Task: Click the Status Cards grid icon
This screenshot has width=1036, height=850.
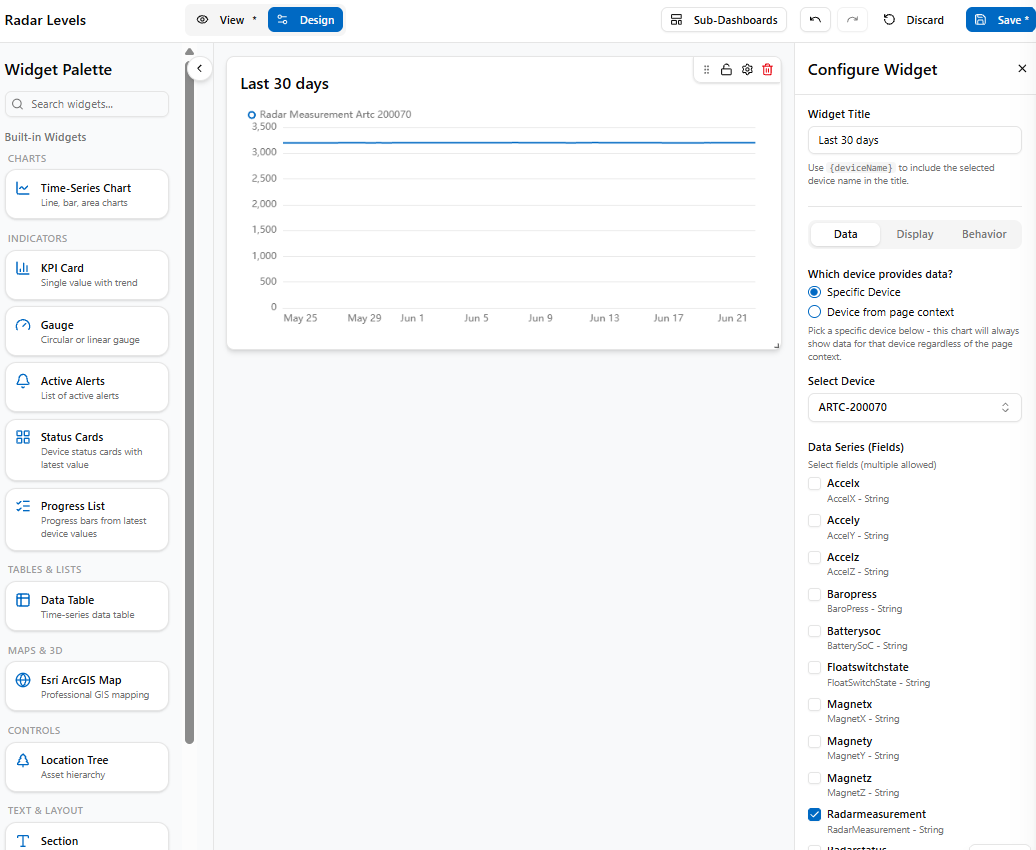Action: click(x=23, y=437)
